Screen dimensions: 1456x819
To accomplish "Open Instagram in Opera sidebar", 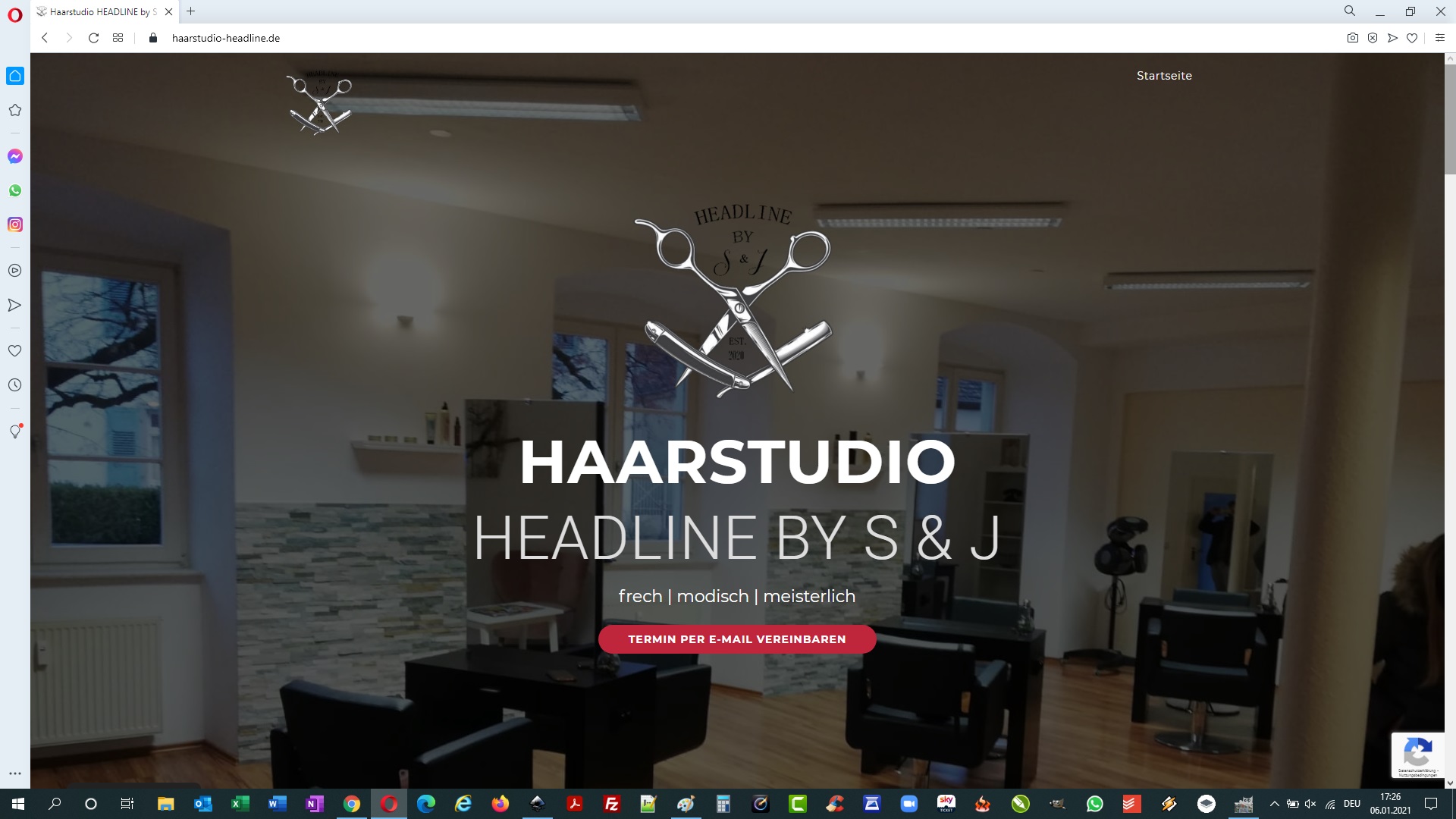I will (x=15, y=224).
